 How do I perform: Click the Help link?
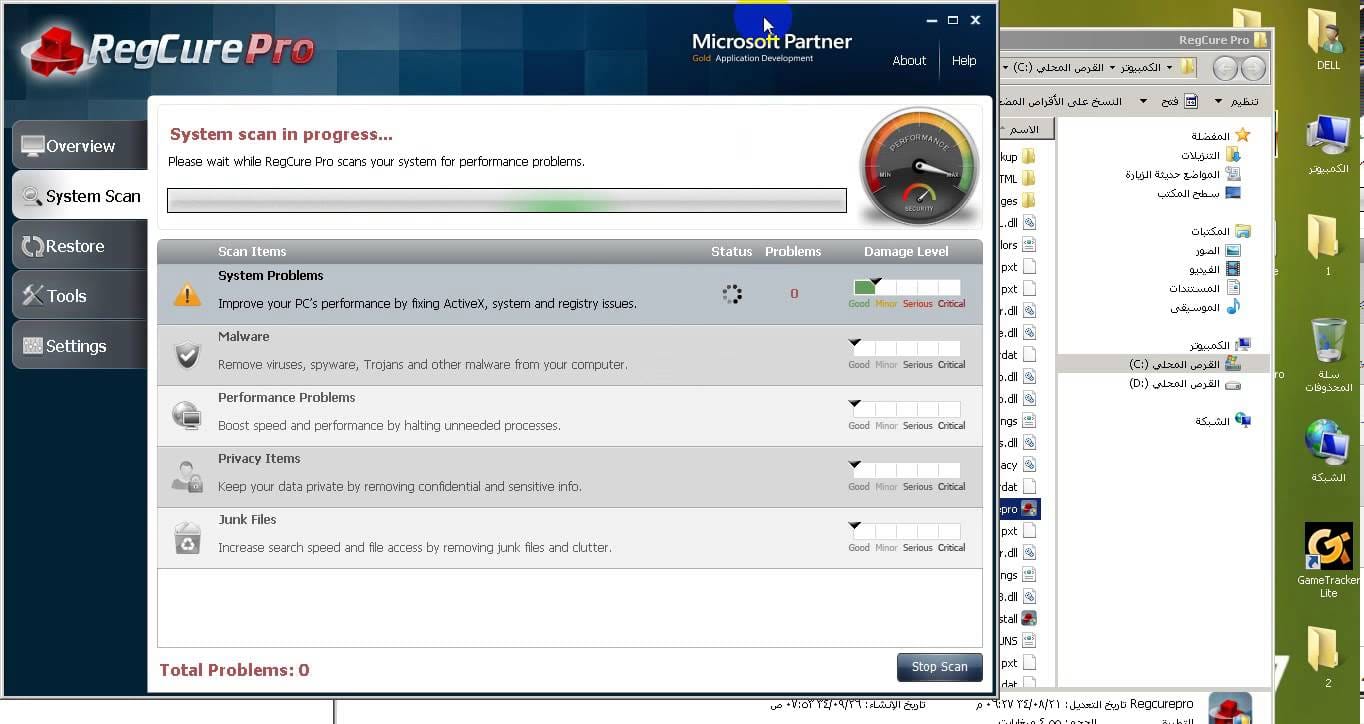(964, 61)
